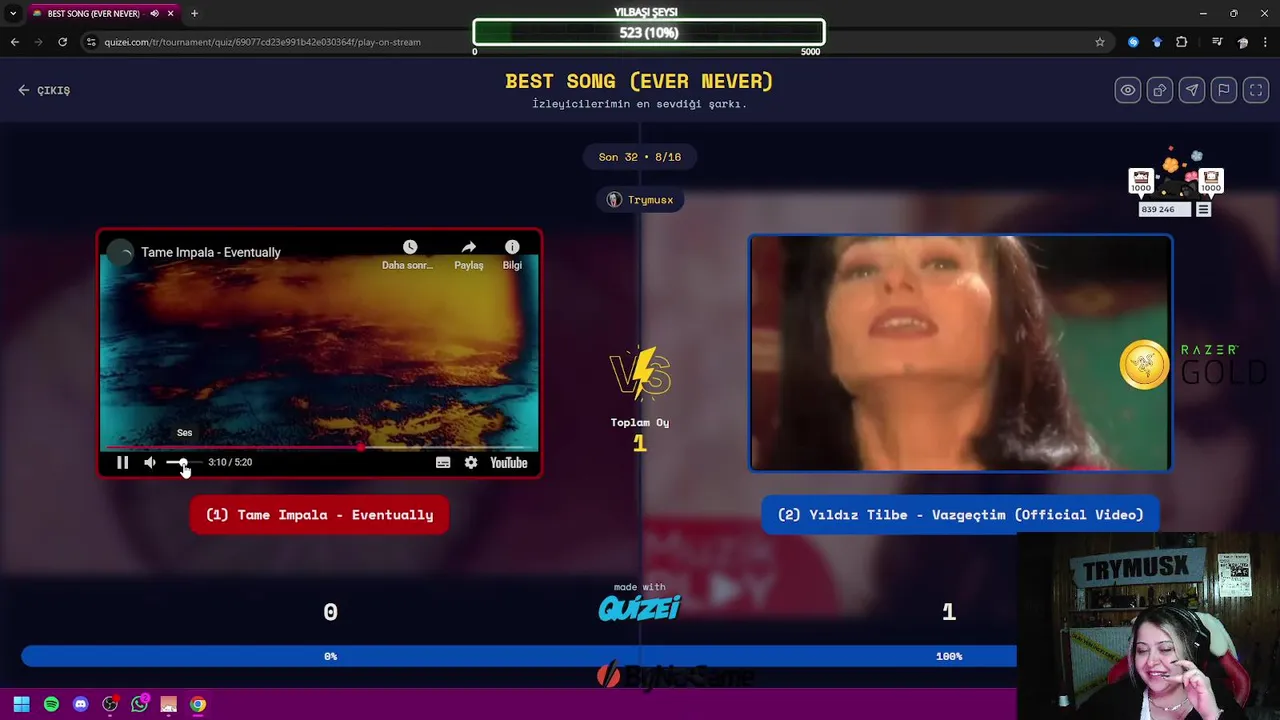Open a new browser tab
This screenshot has width=1280, height=720.
point(194,14)
